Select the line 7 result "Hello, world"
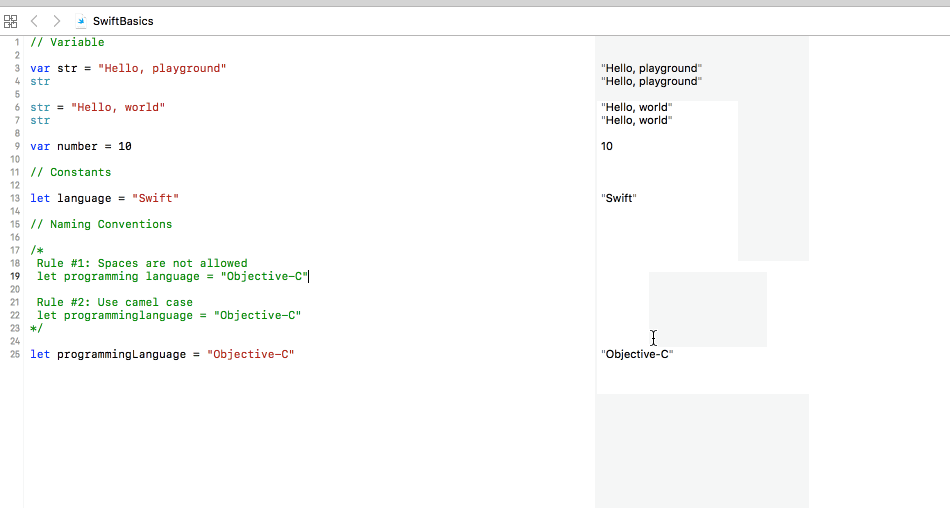Screen dimensions: 950x508 click(637, 120)
